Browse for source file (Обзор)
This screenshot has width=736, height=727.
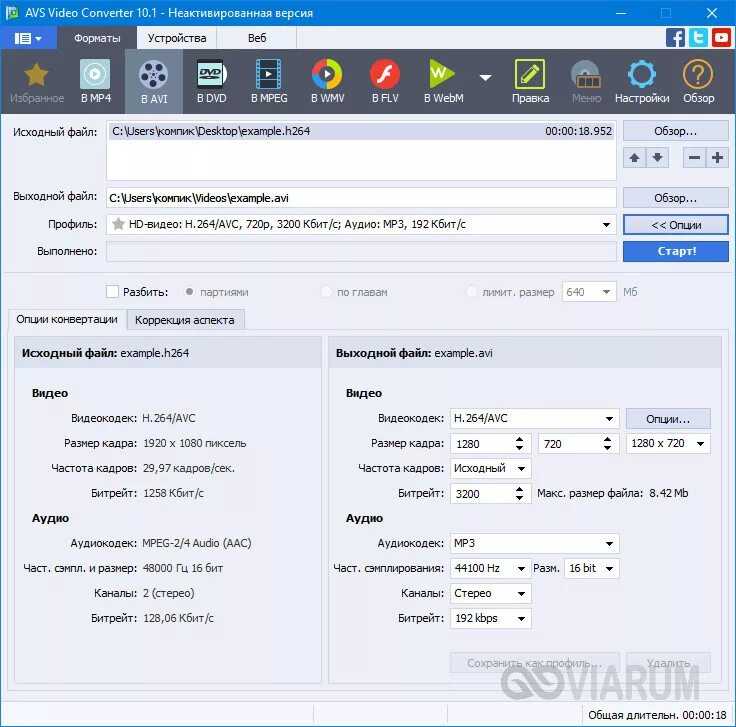(x=675, y=131)
